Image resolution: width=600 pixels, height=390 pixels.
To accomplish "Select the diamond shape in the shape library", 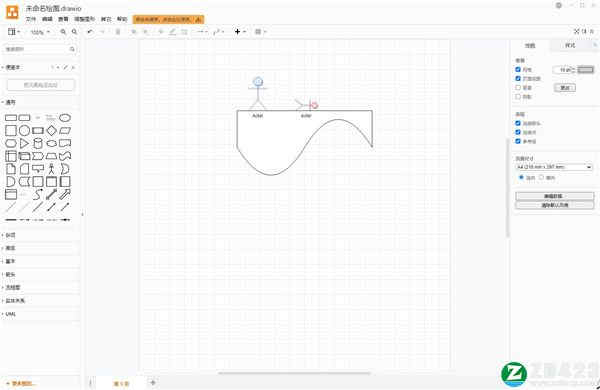I will point(51,131).
